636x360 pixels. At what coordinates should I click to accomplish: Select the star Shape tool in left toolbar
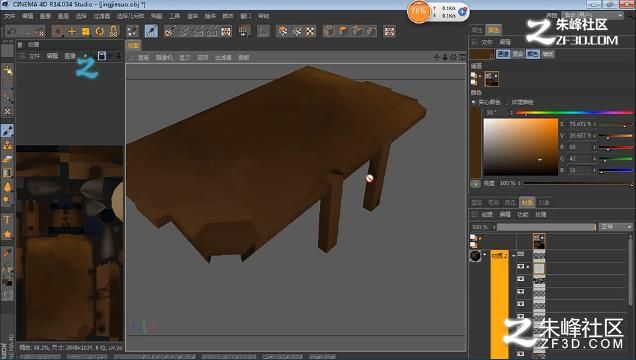(7, 234)
